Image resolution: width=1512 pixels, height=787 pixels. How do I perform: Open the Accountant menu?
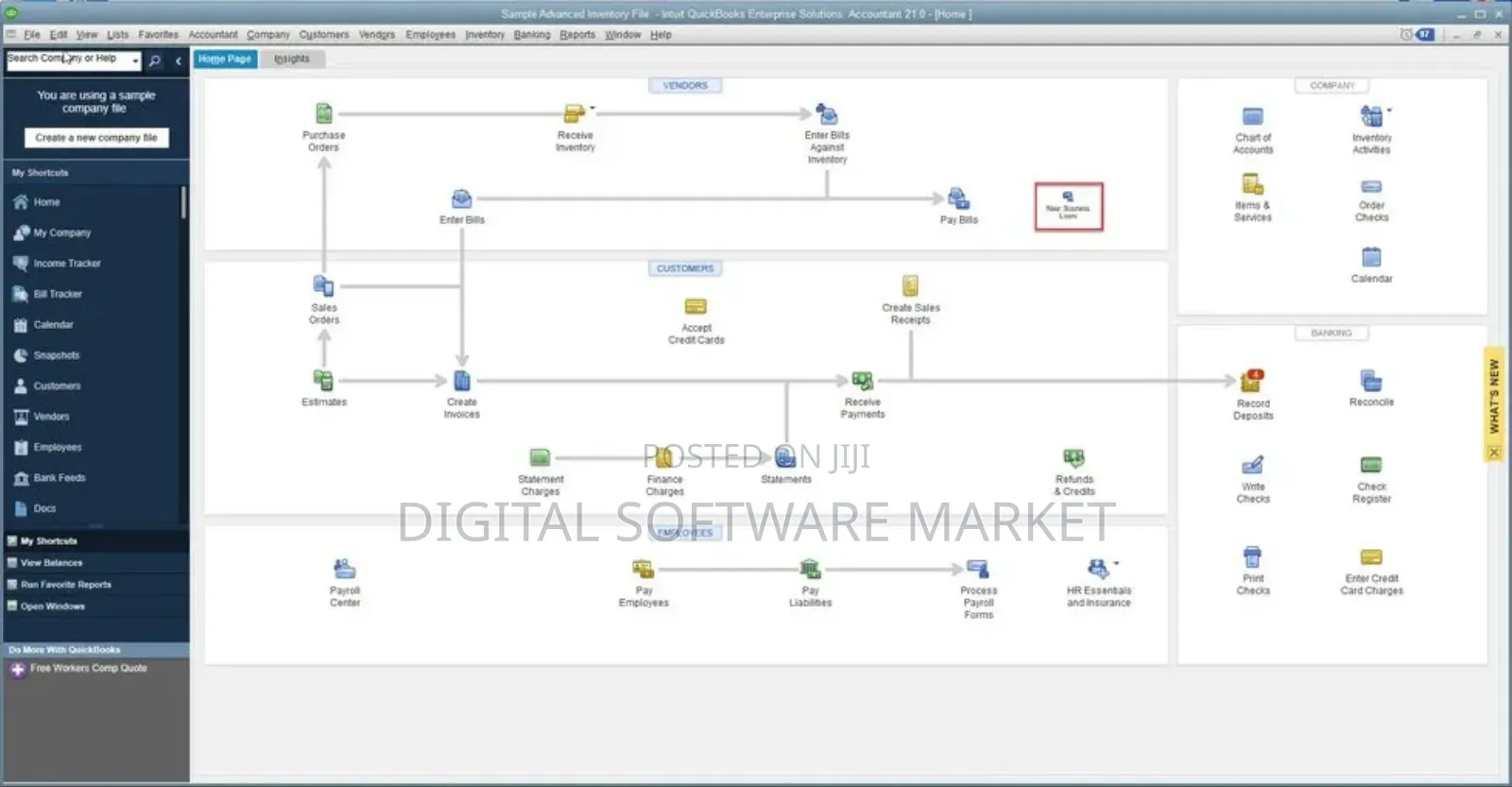coord(213,35)
